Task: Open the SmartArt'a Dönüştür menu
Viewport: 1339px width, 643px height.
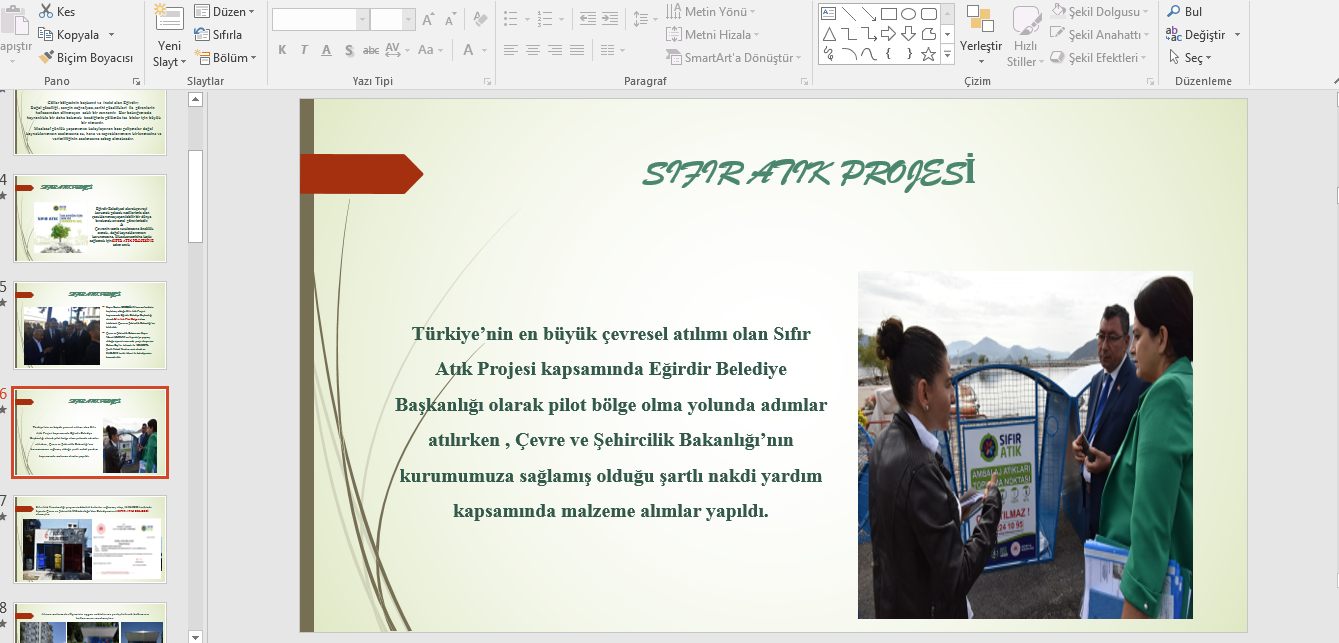Action: (734, 58)
